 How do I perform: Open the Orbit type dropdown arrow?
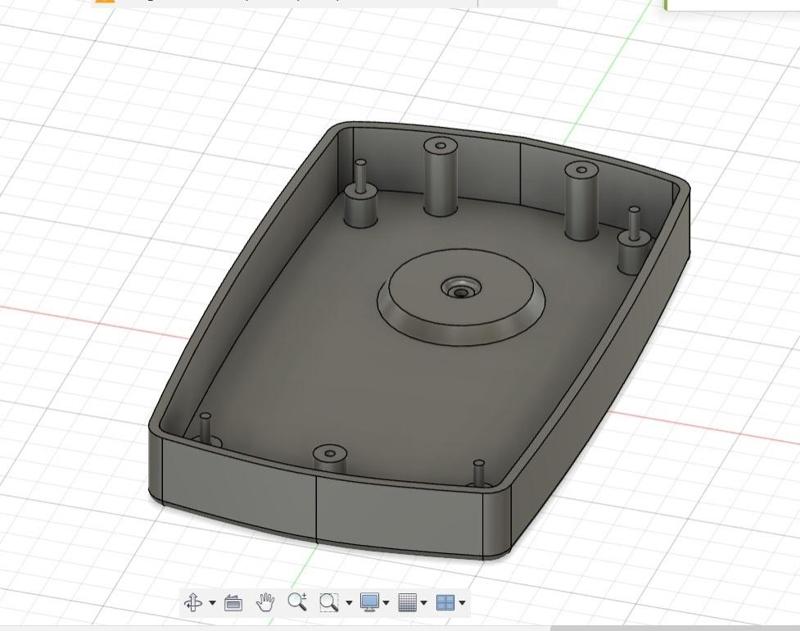pos(212,603)
